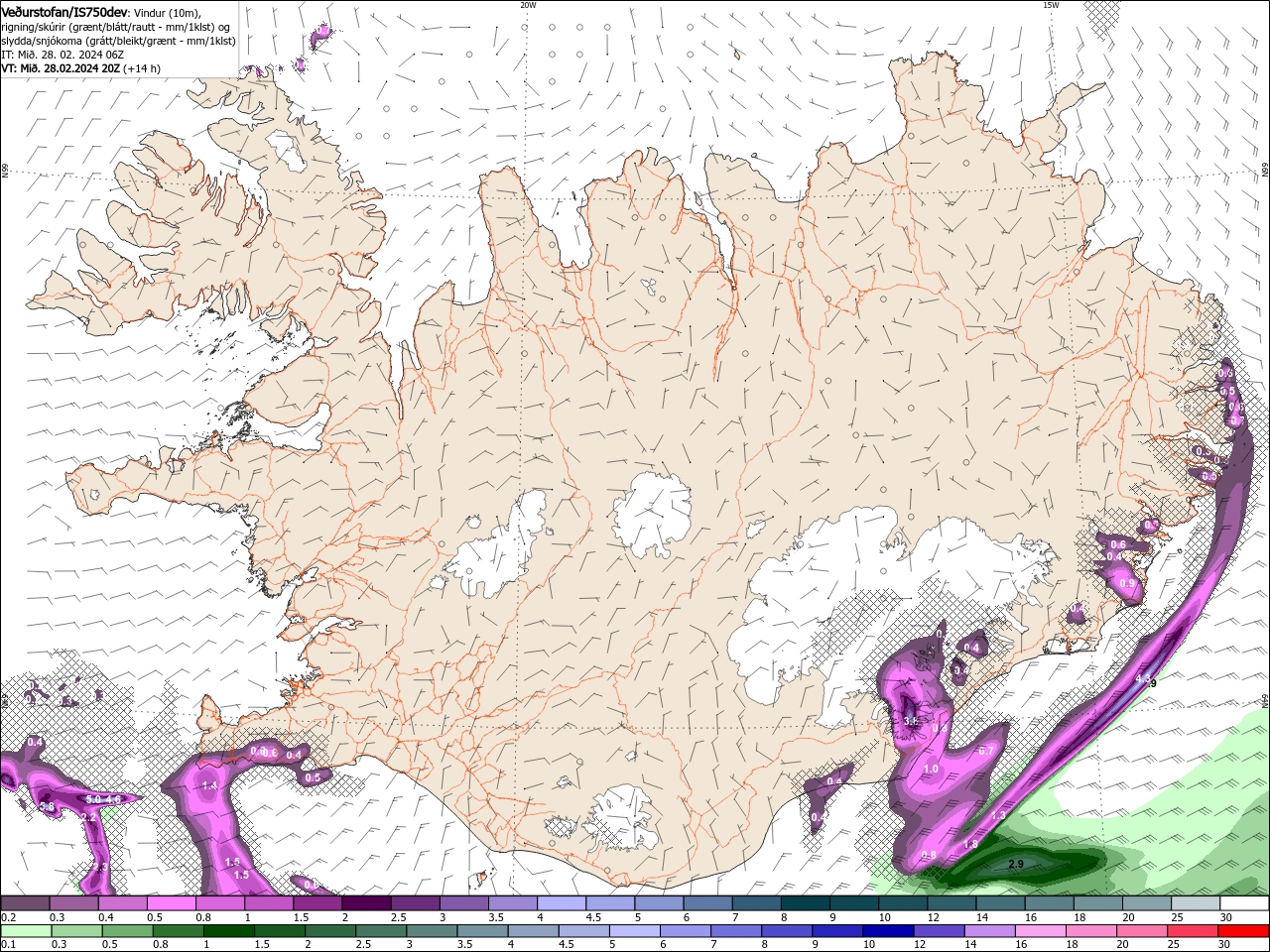Click the '3.5' value in the dark purple core
This screenshot has height=952, width=1270.
(x=911, y=721)
